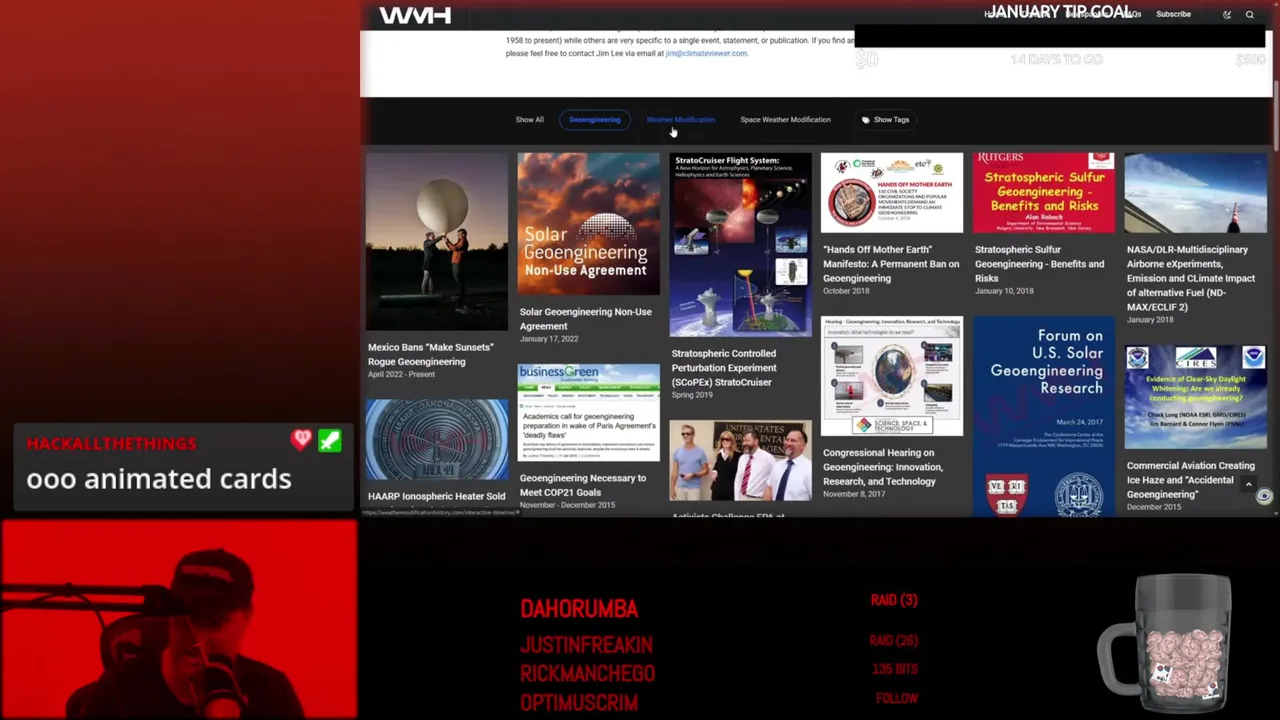
Task: Click the 'November - December 2015' date text
Action: (x=567, y=505)
